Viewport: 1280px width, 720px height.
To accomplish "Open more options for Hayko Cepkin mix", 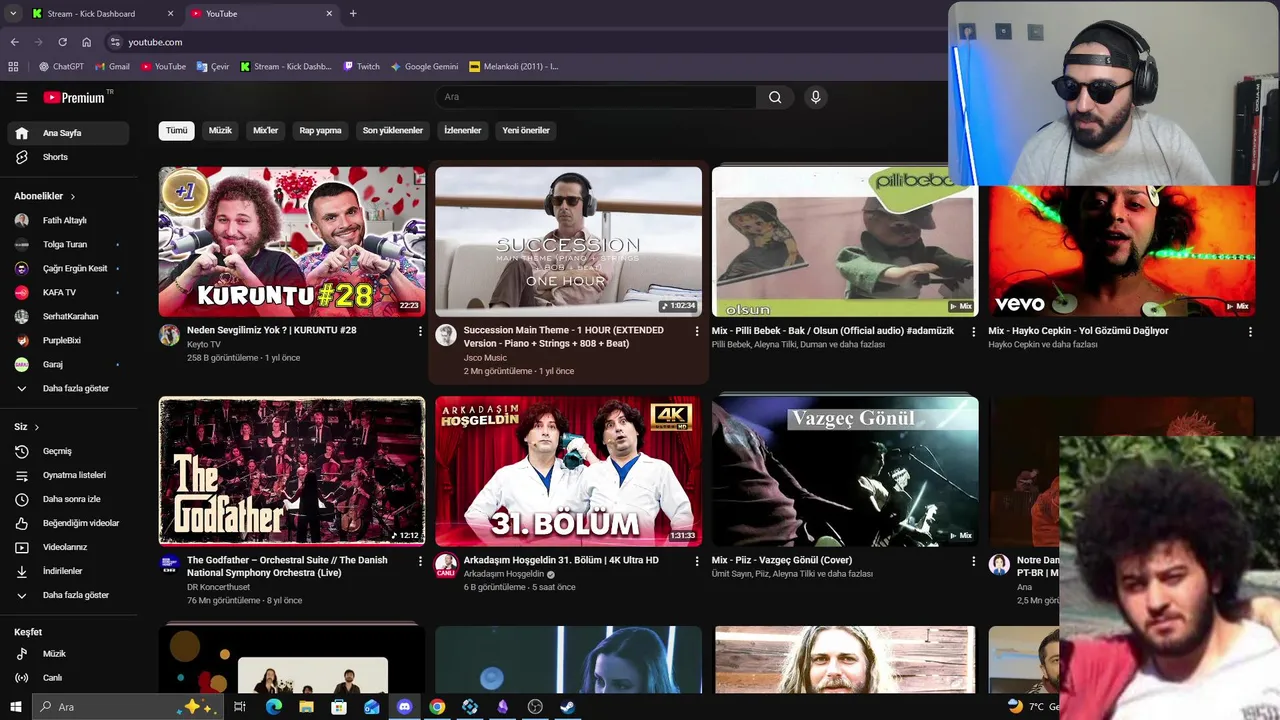I will coord(1250,331).
